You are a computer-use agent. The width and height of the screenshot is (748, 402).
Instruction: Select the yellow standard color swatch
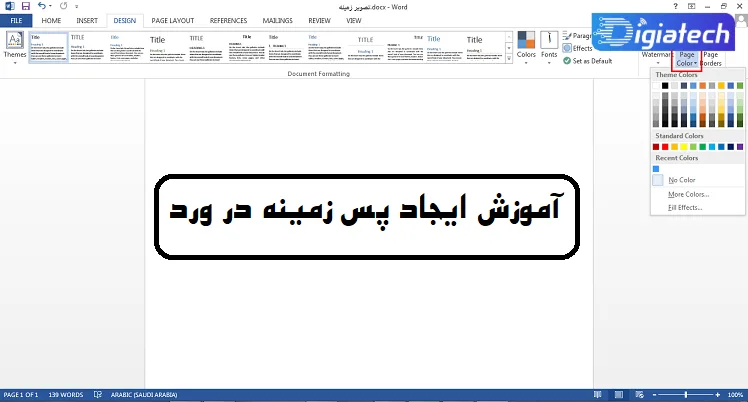pyautogui.click(x=684, y=147)
